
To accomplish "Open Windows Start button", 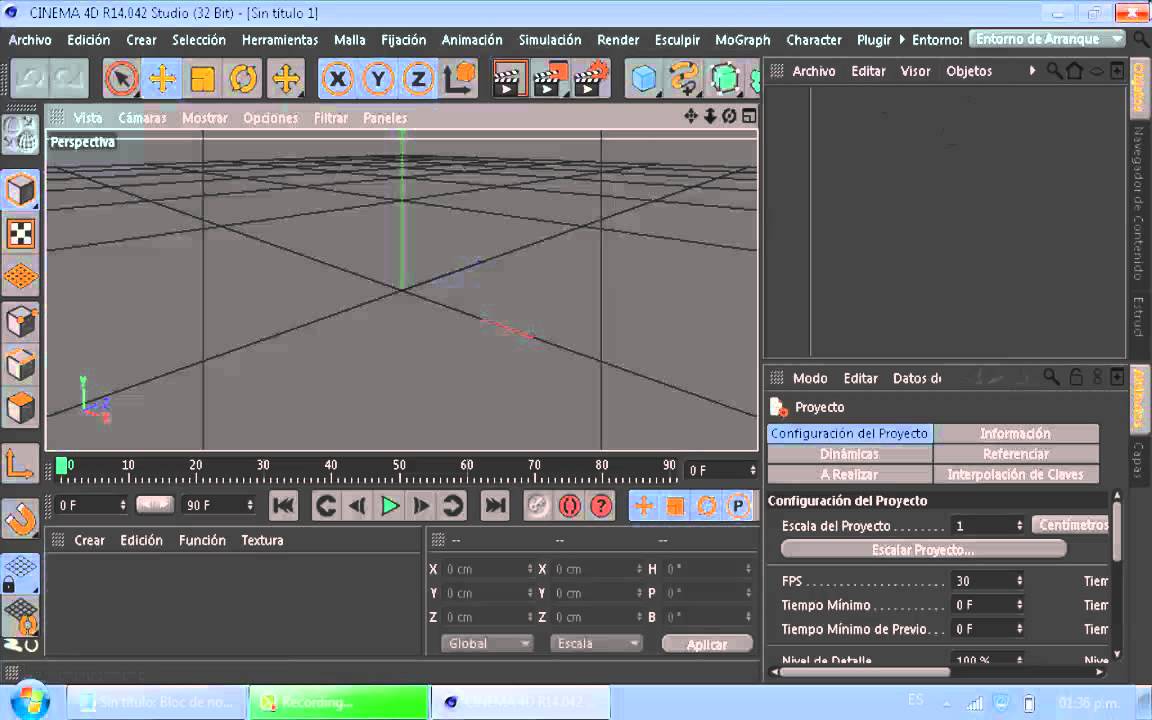I will click(x=29, y=700).
